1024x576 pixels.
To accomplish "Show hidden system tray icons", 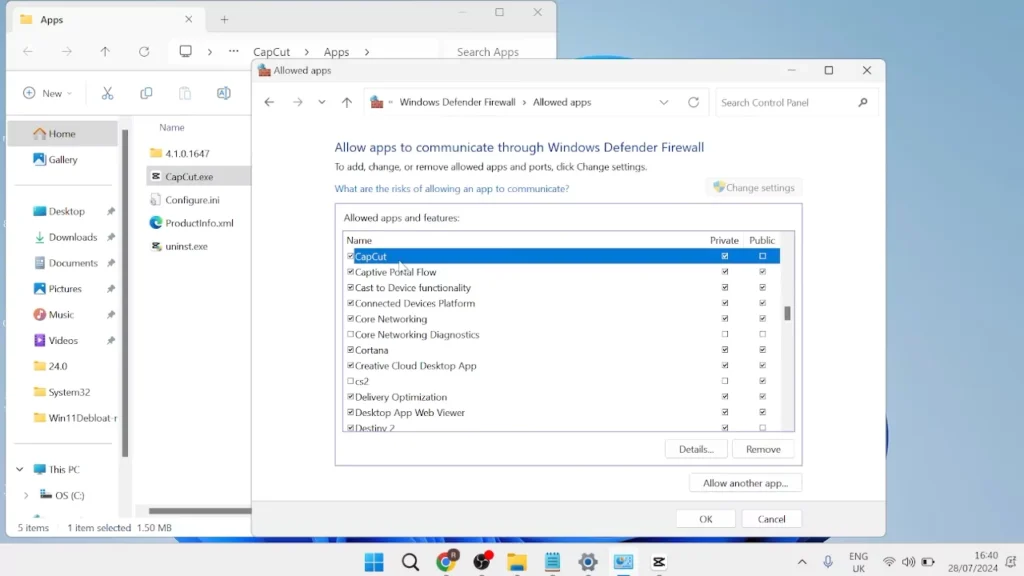I will 802,562.
